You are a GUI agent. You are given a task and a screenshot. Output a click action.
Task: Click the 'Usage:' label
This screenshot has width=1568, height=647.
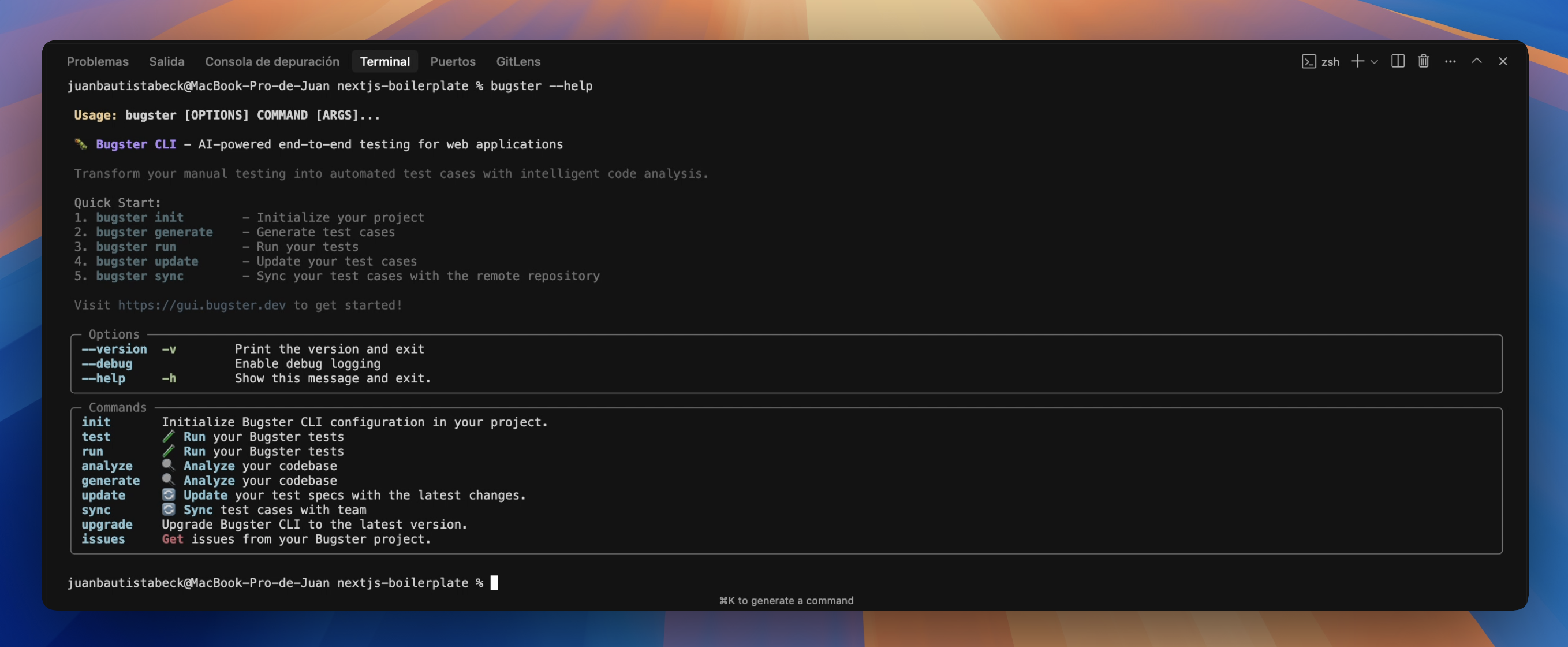tap(95, 114)
